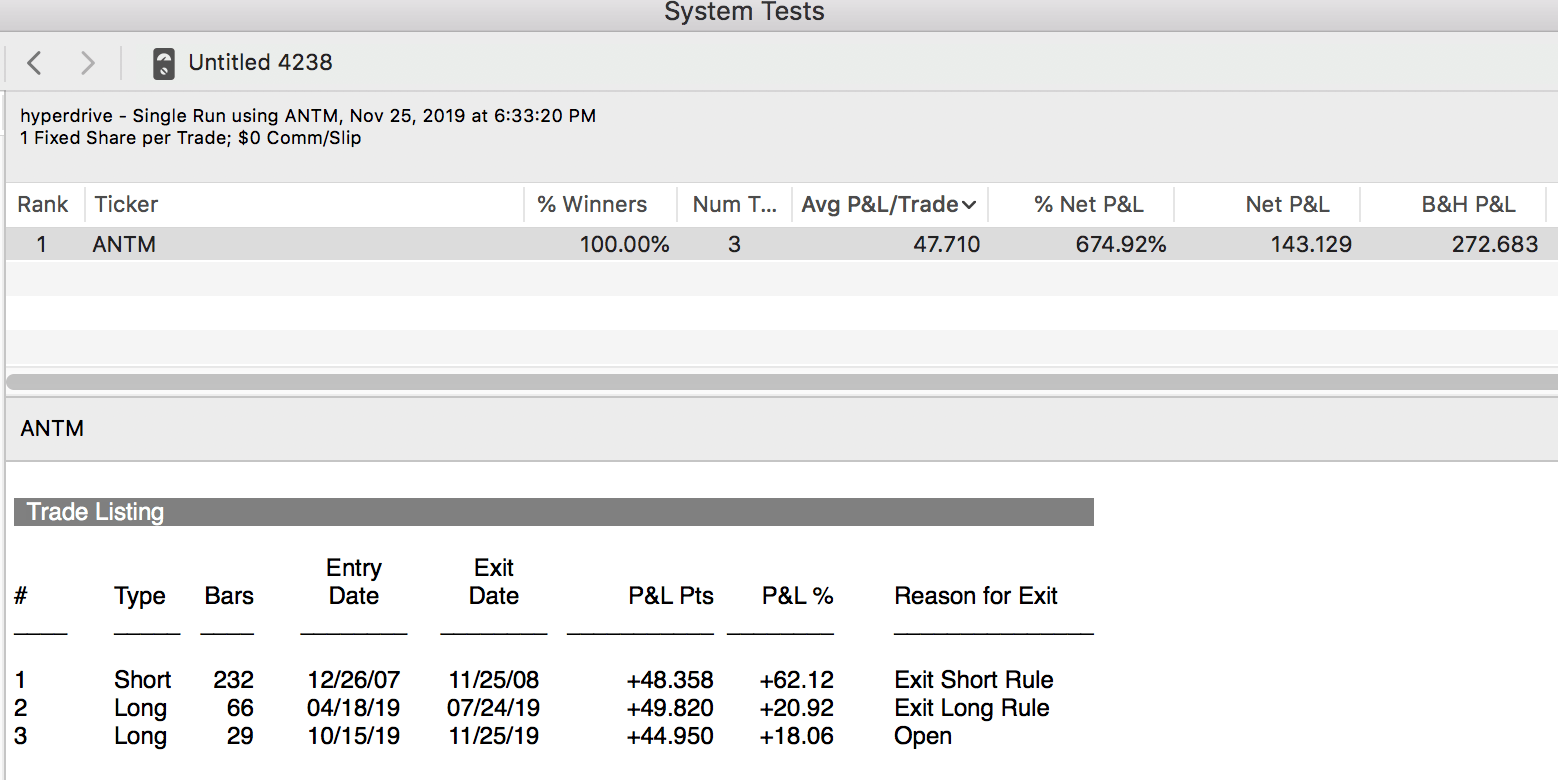Sort by % Net P&L column

point(1088,205)
